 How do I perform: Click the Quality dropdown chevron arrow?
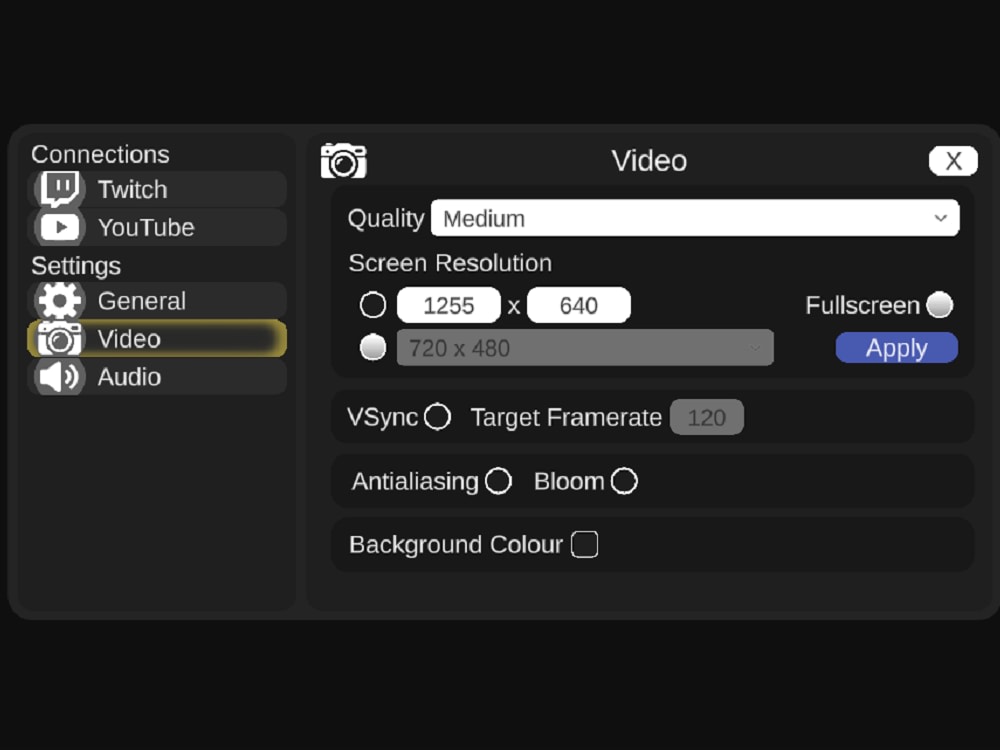tap(941, 218)
